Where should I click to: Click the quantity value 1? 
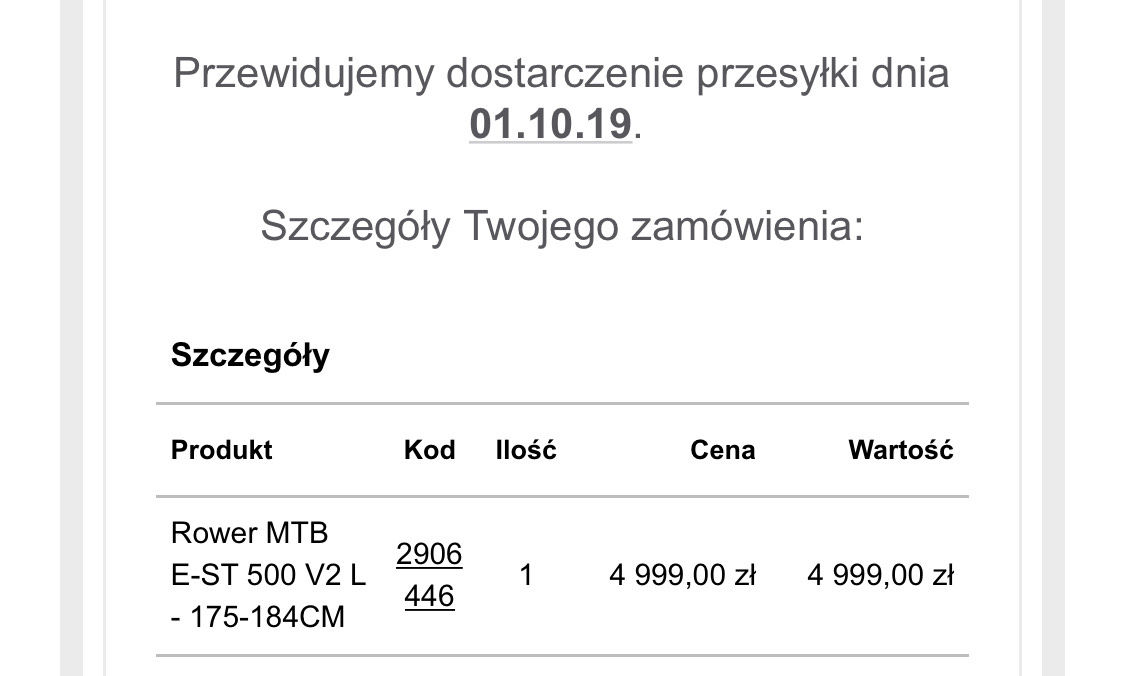526,576
